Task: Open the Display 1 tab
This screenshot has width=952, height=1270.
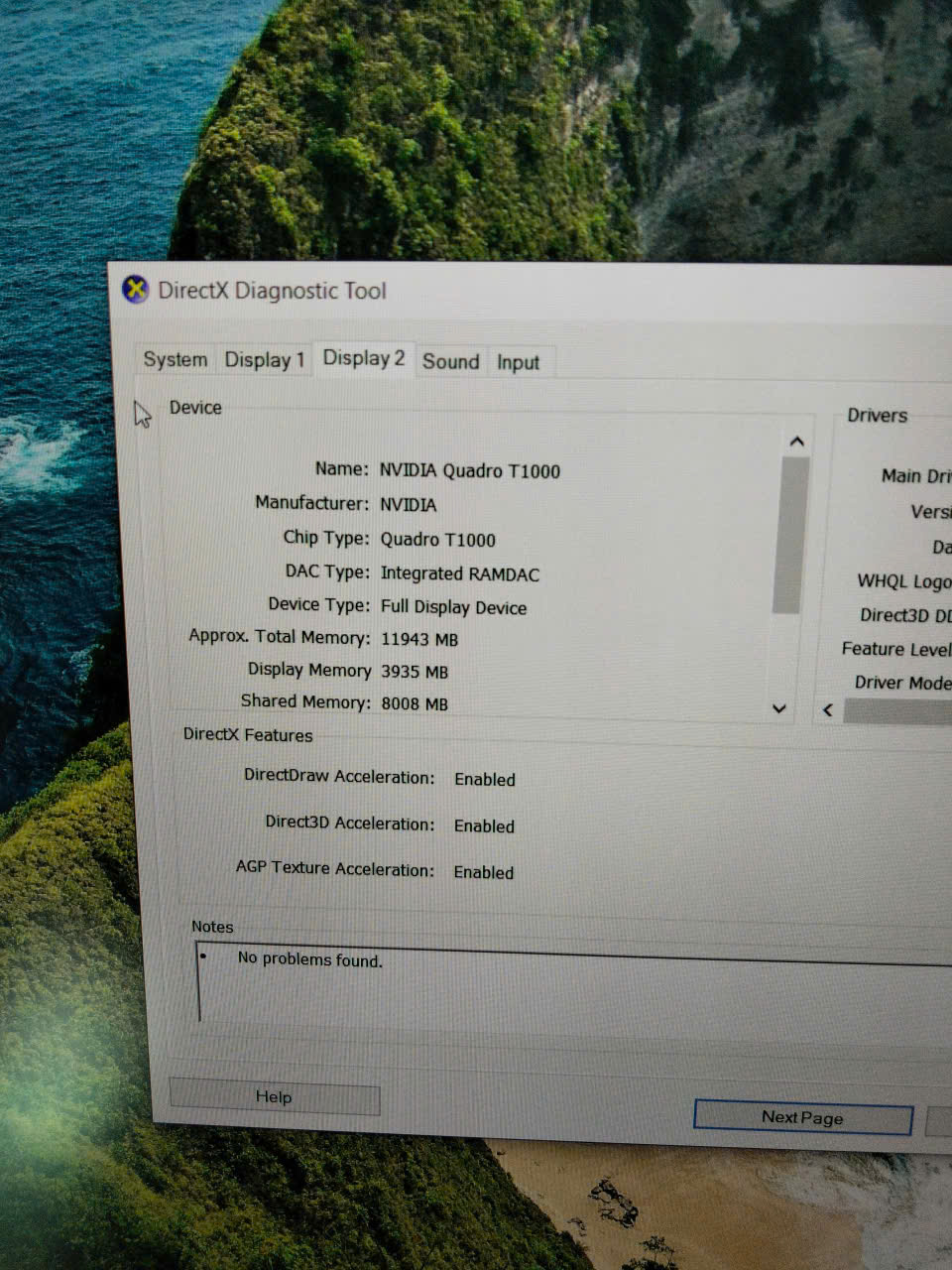Action: [264, 359]
